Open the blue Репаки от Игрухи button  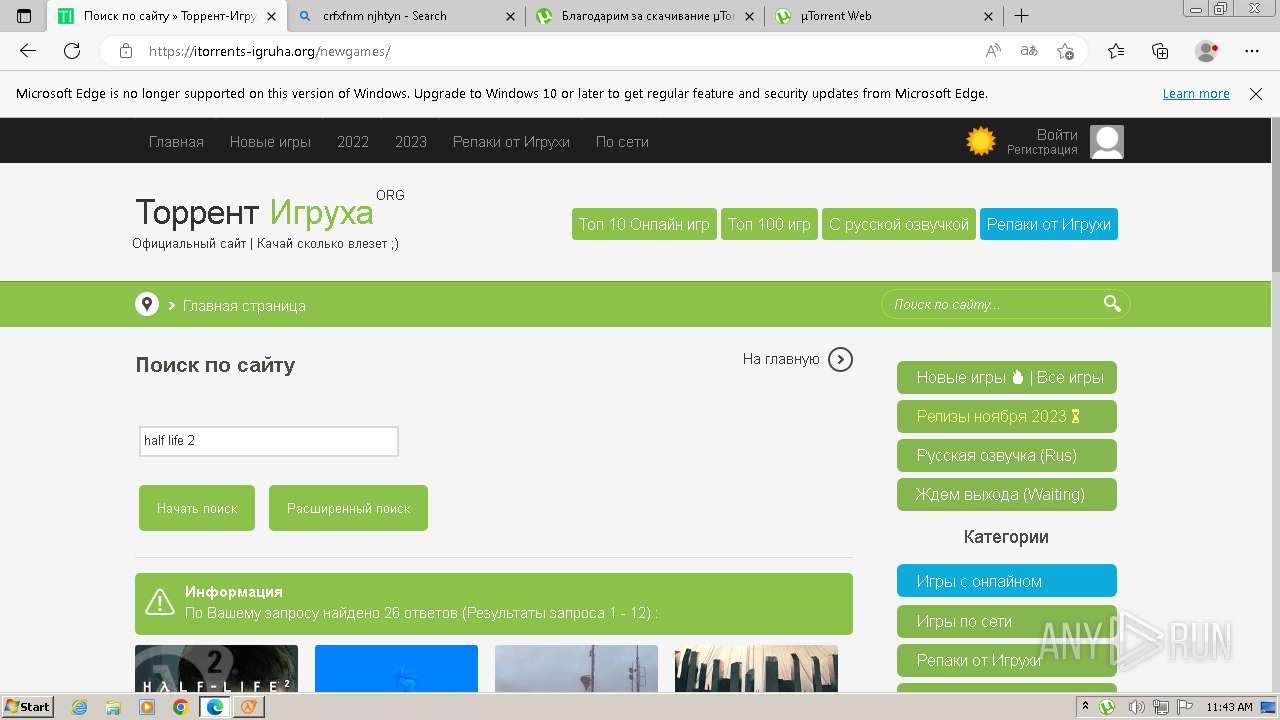pyautogui.click(x=1049, y=224)
